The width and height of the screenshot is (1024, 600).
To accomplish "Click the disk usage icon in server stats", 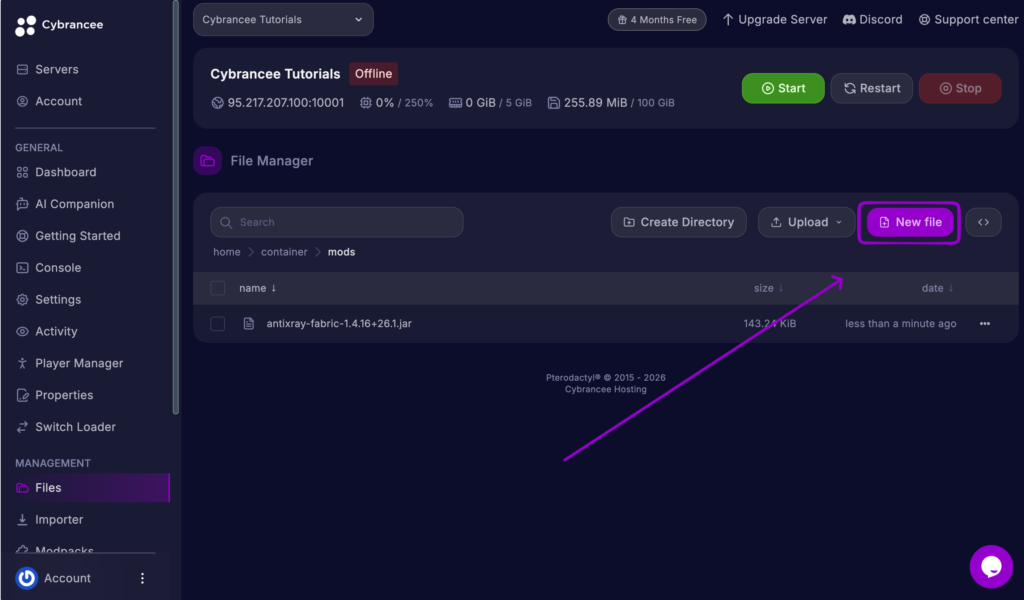I will click(x=554, y=103).
